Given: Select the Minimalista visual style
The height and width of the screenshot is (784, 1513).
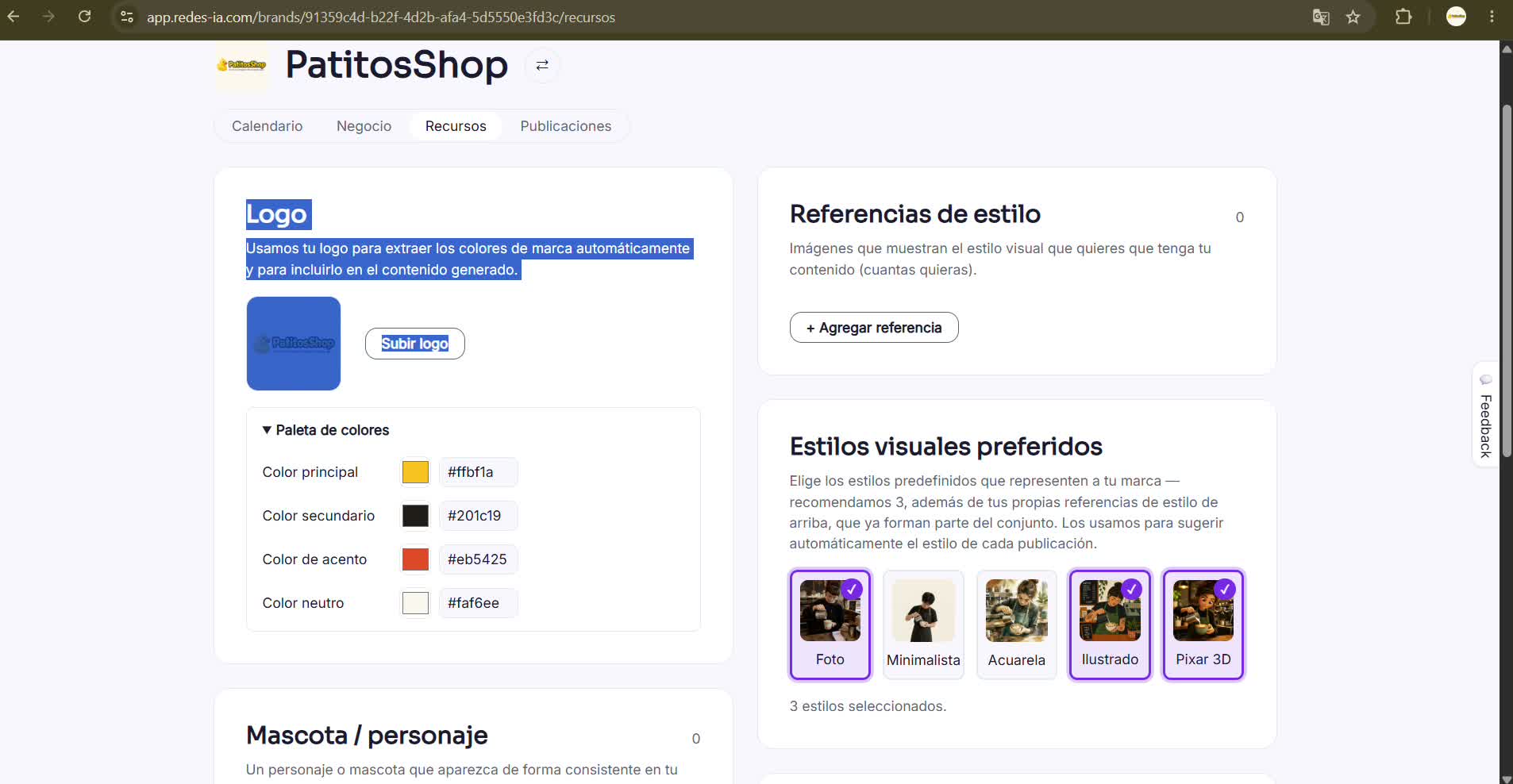Looking at the screenshot, I should coord(923,625).
